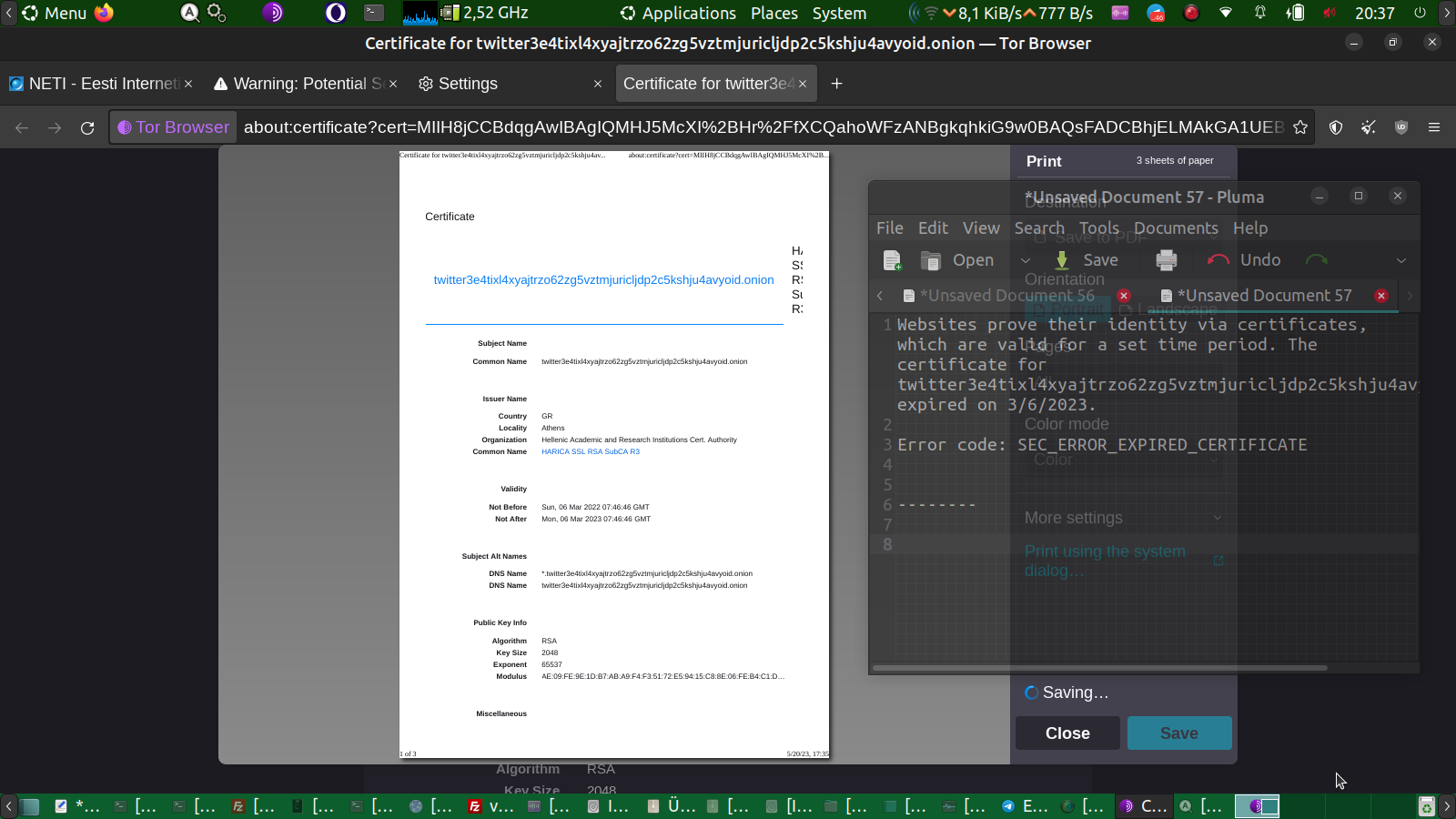
Task: Close the Unsaved Document 57 tab
Action: point(1381,296)
